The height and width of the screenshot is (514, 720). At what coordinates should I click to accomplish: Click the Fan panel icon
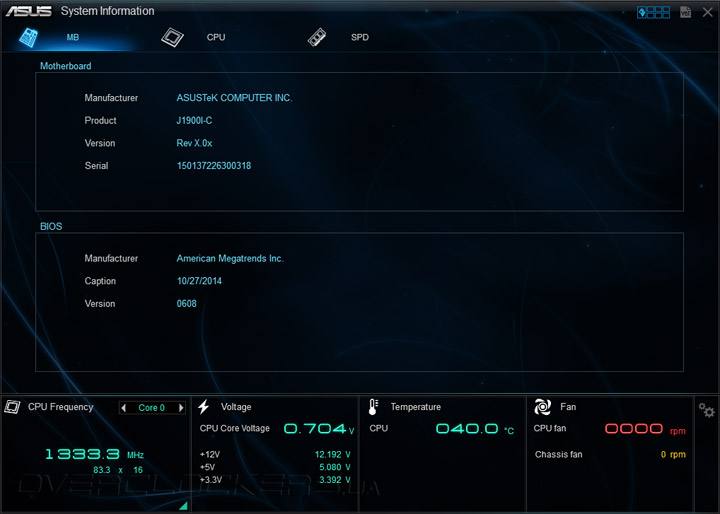[542, 407]
